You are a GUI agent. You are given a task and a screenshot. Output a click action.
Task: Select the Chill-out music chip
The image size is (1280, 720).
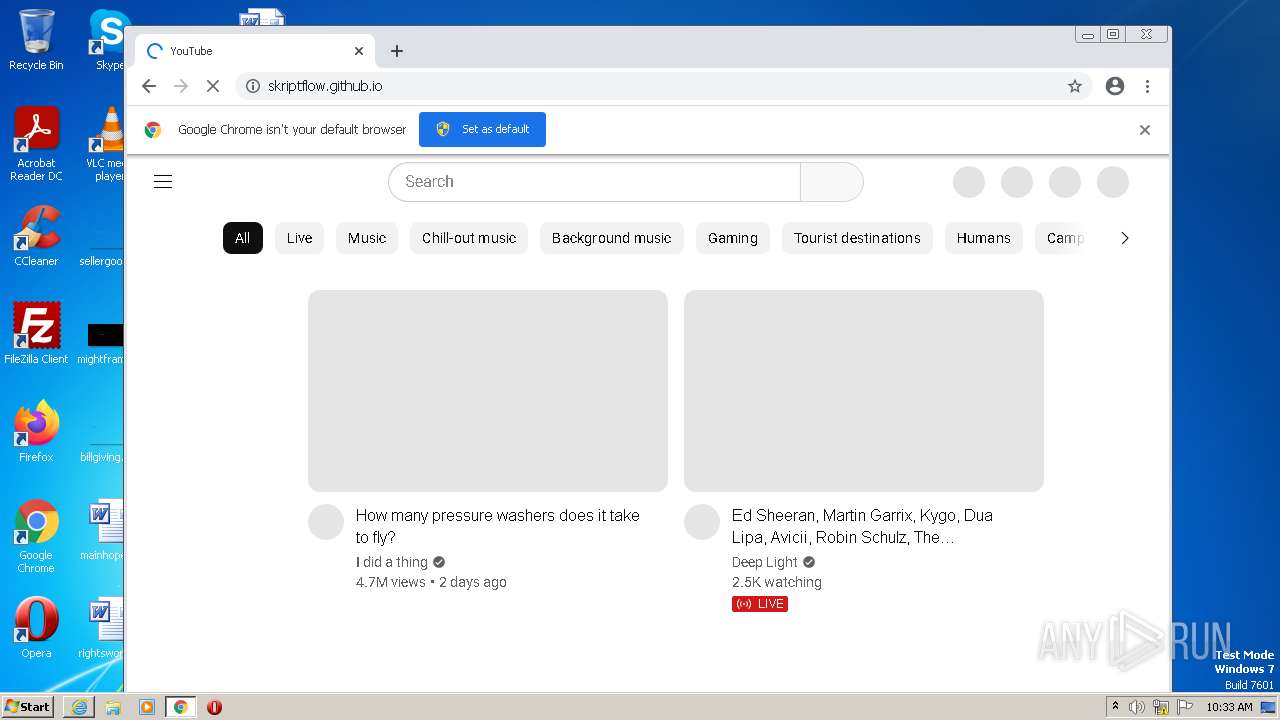click(469, 238)
